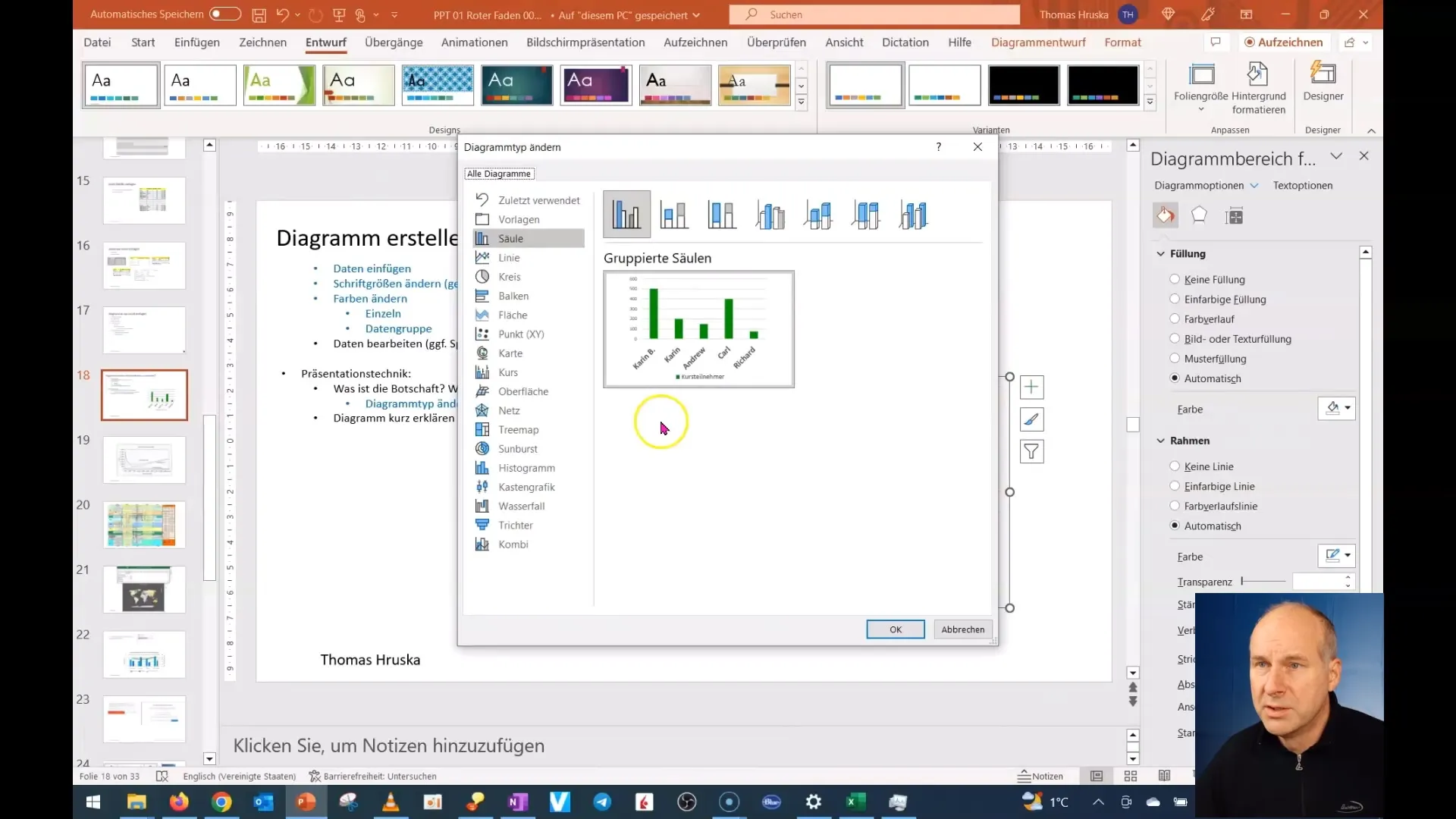Toggle Automatisch border option
This screenshot has width=1456, height=819.
(x=1175, y=525)
